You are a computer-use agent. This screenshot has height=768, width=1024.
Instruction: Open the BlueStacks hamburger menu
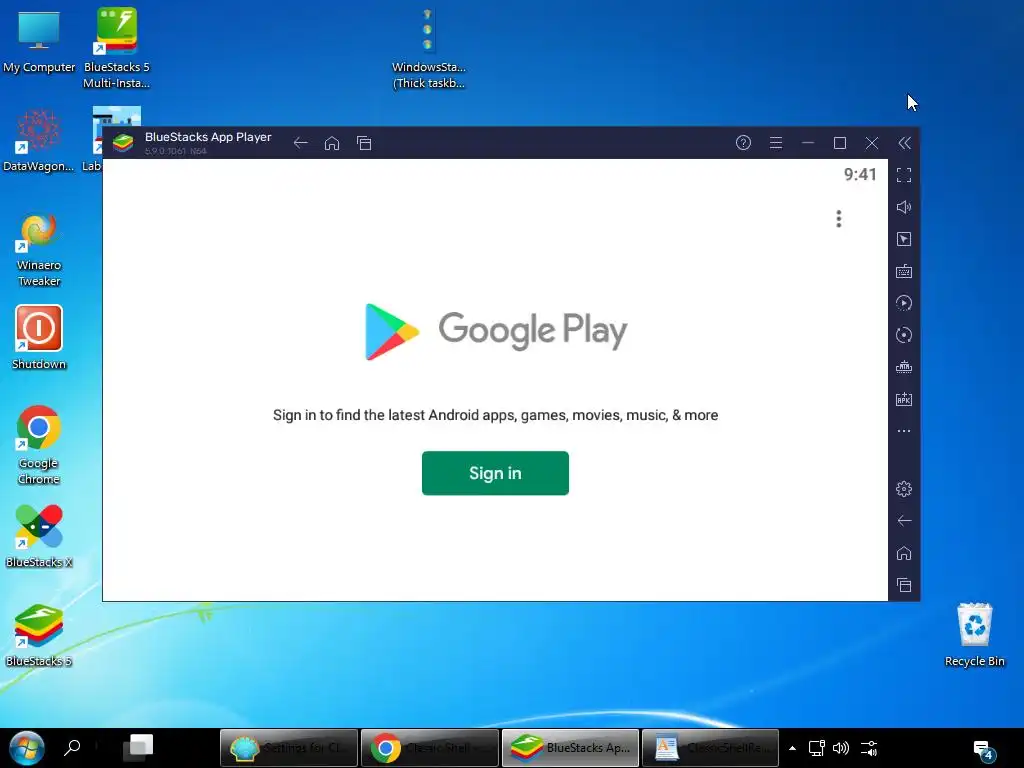click(776, 142)
